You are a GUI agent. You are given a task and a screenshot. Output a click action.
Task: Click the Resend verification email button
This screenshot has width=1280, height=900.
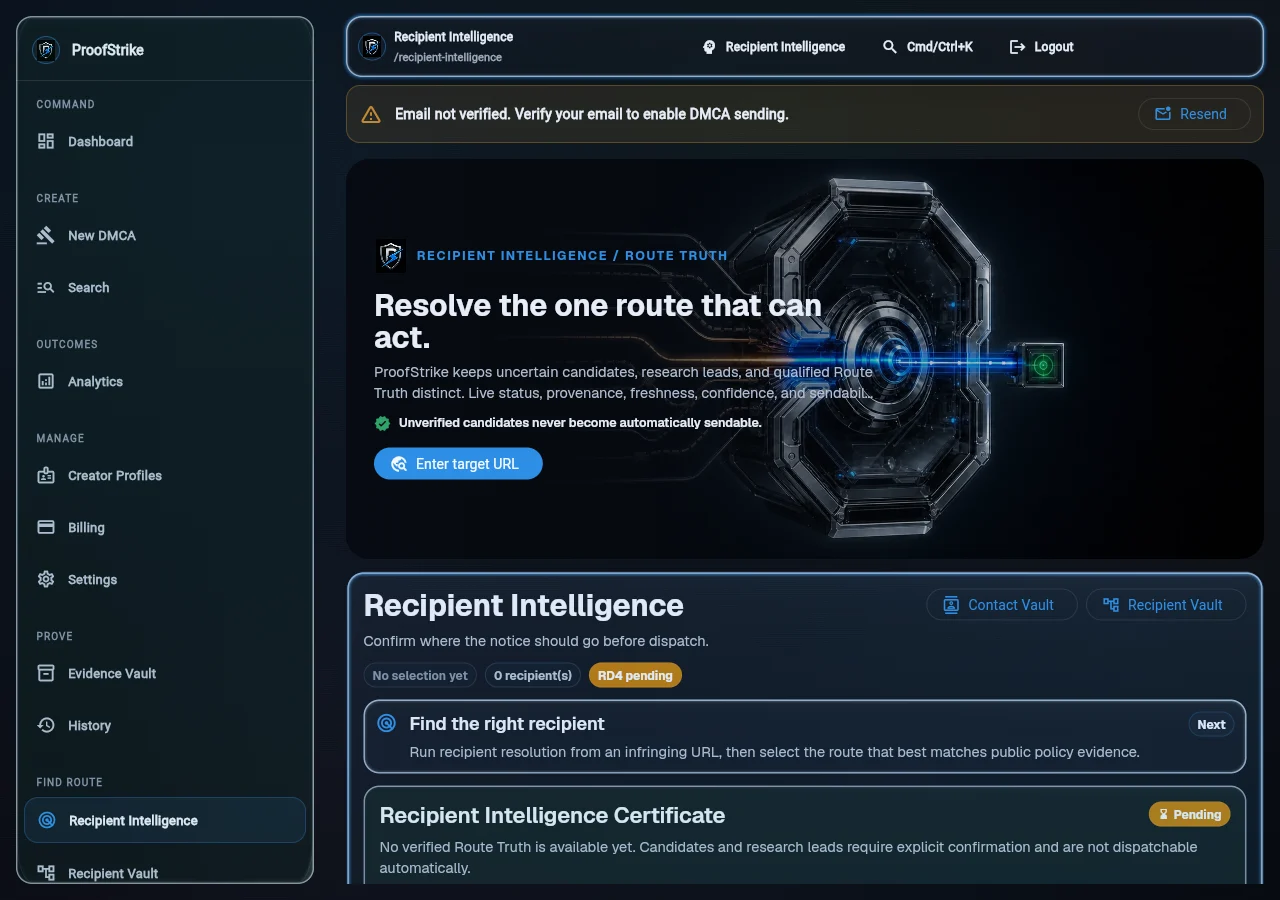(x=1194, y=114)
